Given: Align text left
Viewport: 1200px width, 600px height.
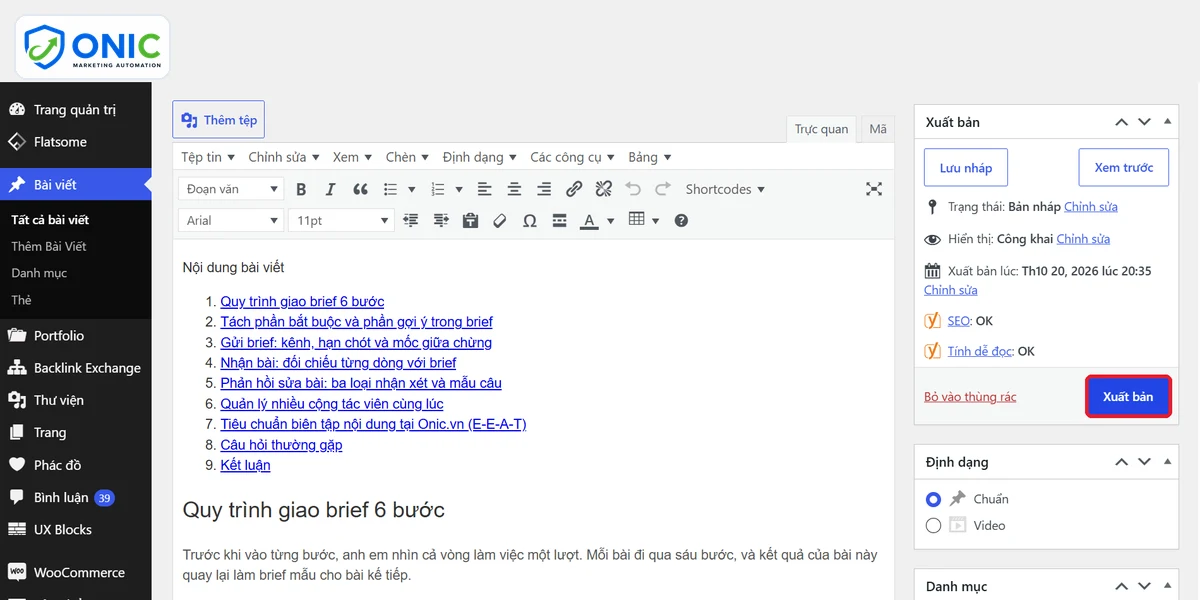Looking at the screenshot, I should point(484,189).
